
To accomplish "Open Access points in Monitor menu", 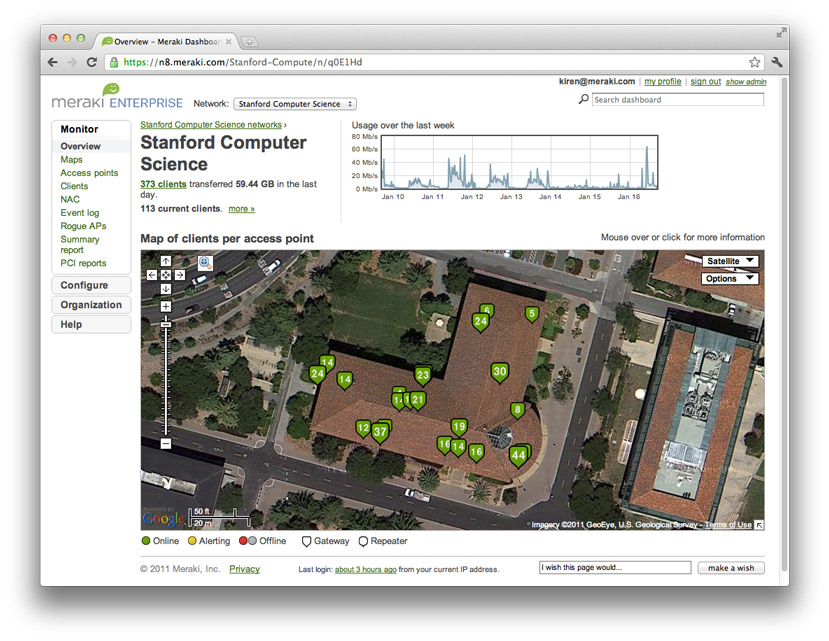I will (x=89, y=173).
